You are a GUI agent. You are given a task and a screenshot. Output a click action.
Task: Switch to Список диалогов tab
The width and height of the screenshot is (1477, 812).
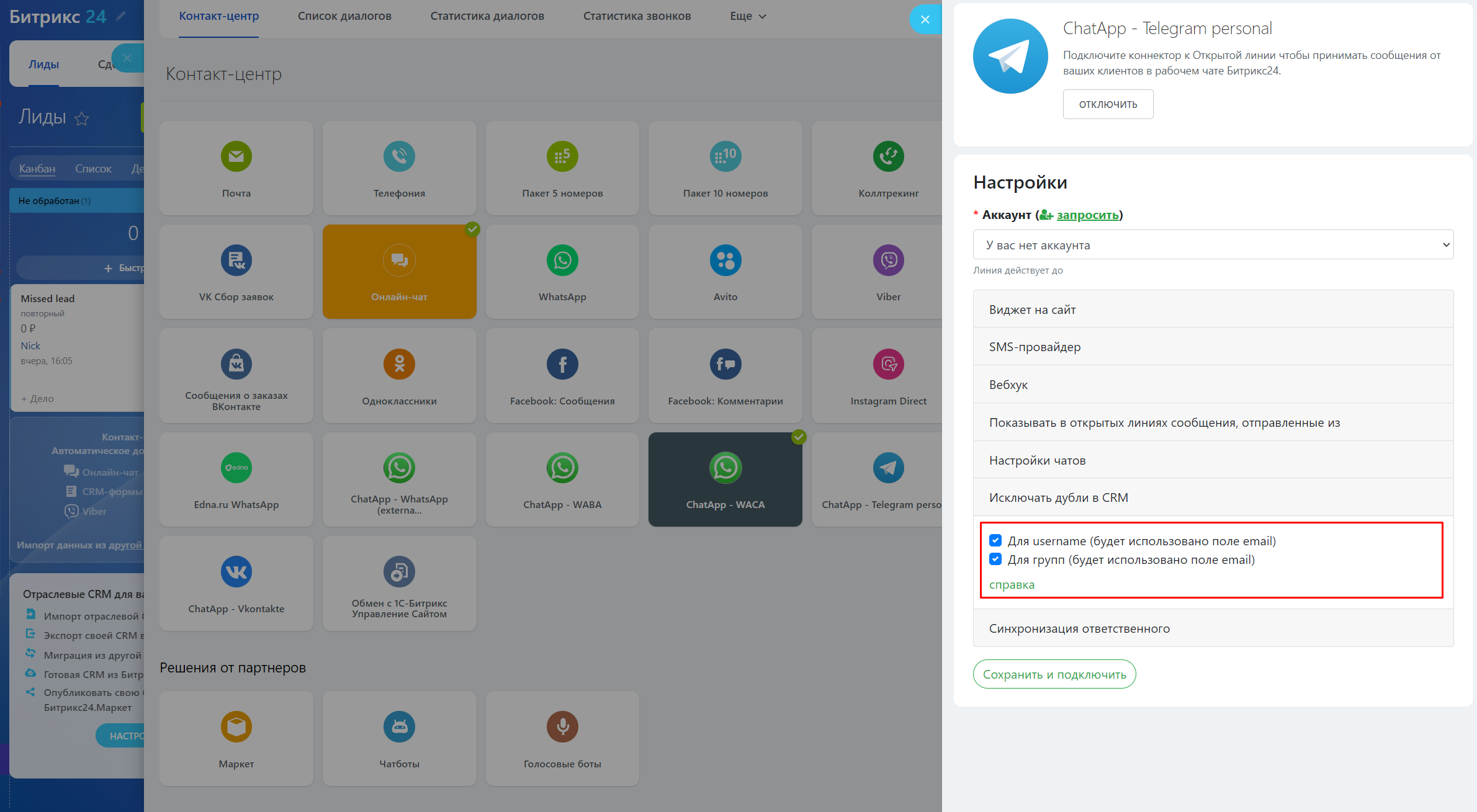[x=344, y=16]
